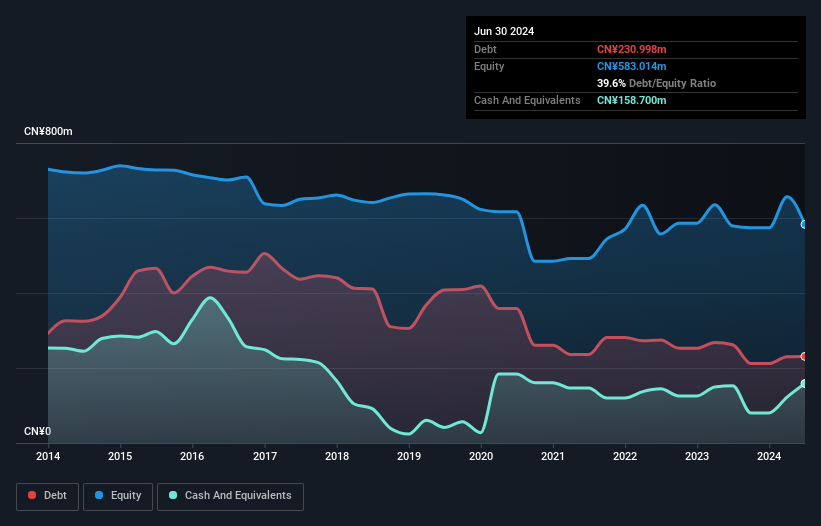
Task: Click the Equity row label in tooltip
Action: (x=489, y=66)
